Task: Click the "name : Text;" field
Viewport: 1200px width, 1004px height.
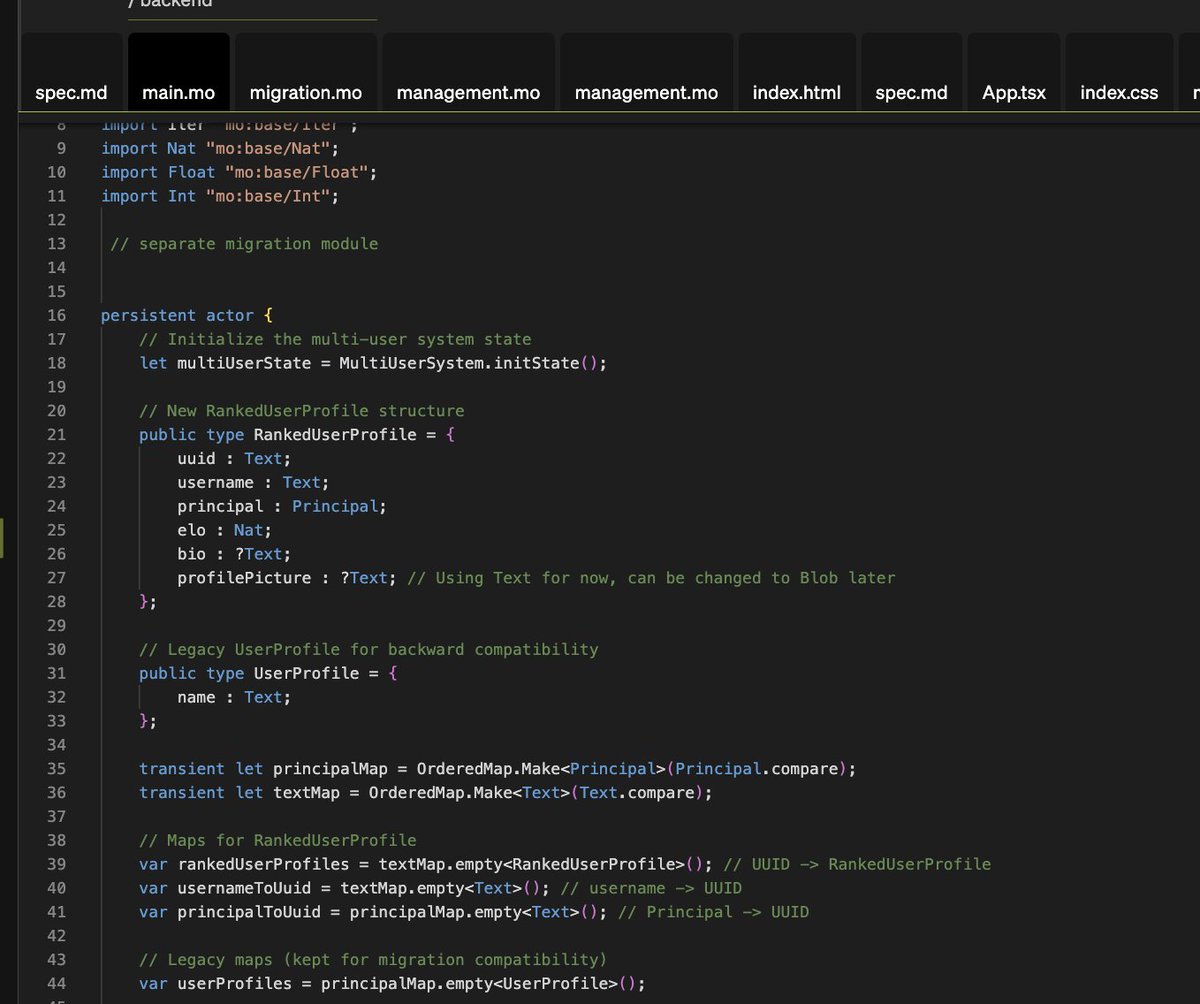Action: 235,698
